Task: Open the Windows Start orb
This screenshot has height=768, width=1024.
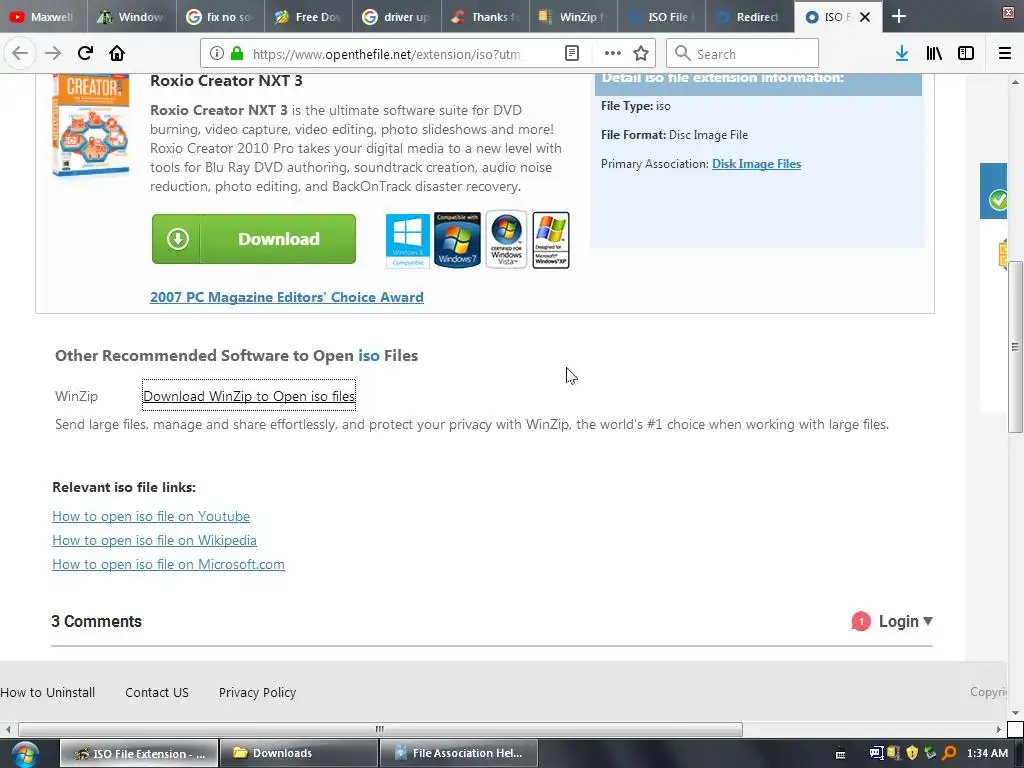Action: [24, 754]
